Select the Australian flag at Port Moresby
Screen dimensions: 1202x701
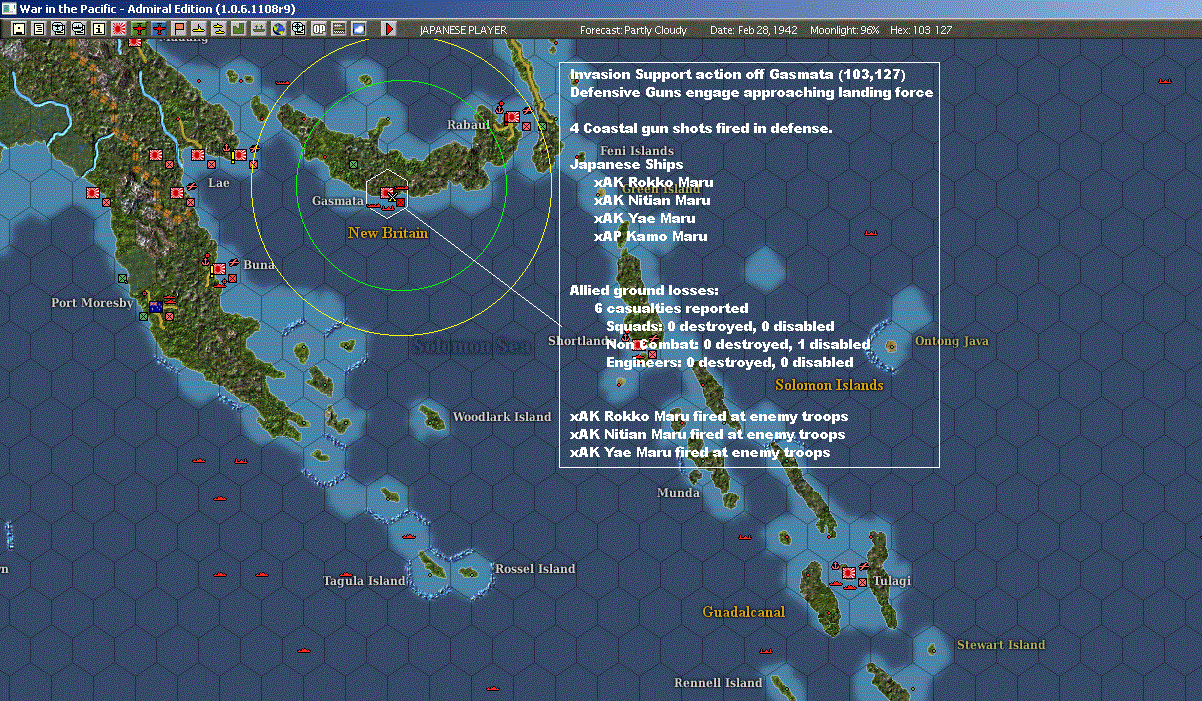[x=155, y=306]
